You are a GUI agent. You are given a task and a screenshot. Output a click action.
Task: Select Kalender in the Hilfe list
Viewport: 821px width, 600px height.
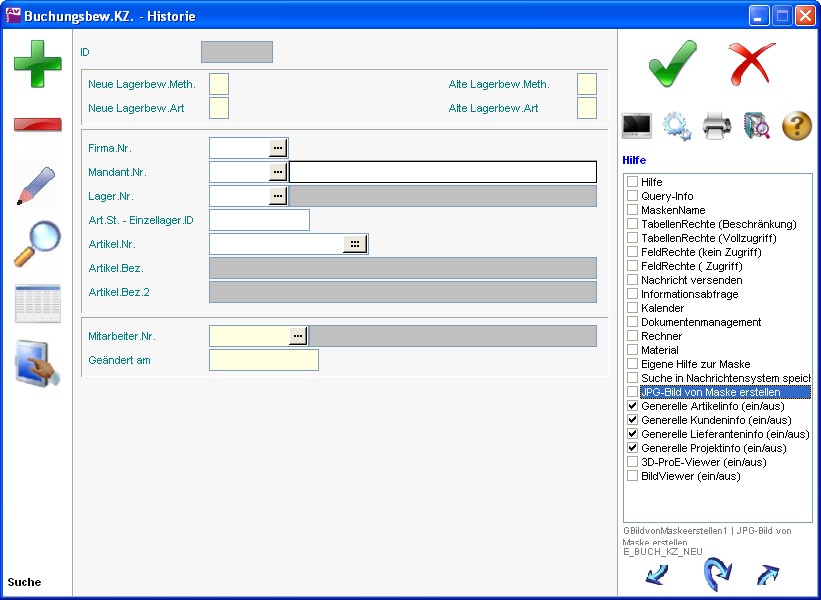point(662,309)
